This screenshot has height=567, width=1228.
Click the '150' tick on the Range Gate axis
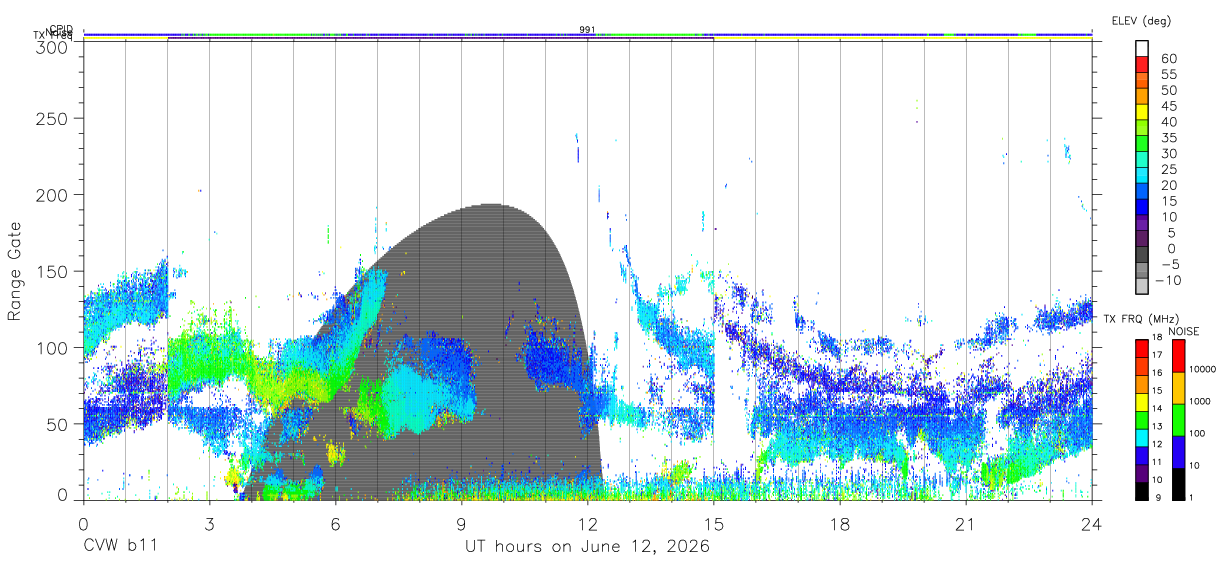click(x=52, y=271)
